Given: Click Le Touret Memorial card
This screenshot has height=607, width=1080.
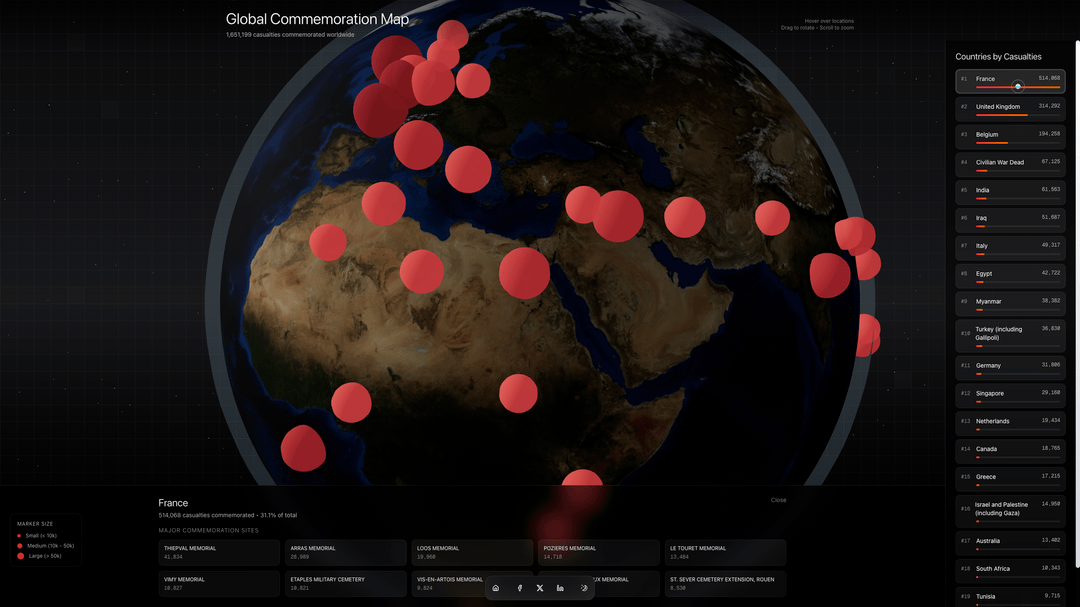Looking at the screenshot, I should tap(725, 552).
